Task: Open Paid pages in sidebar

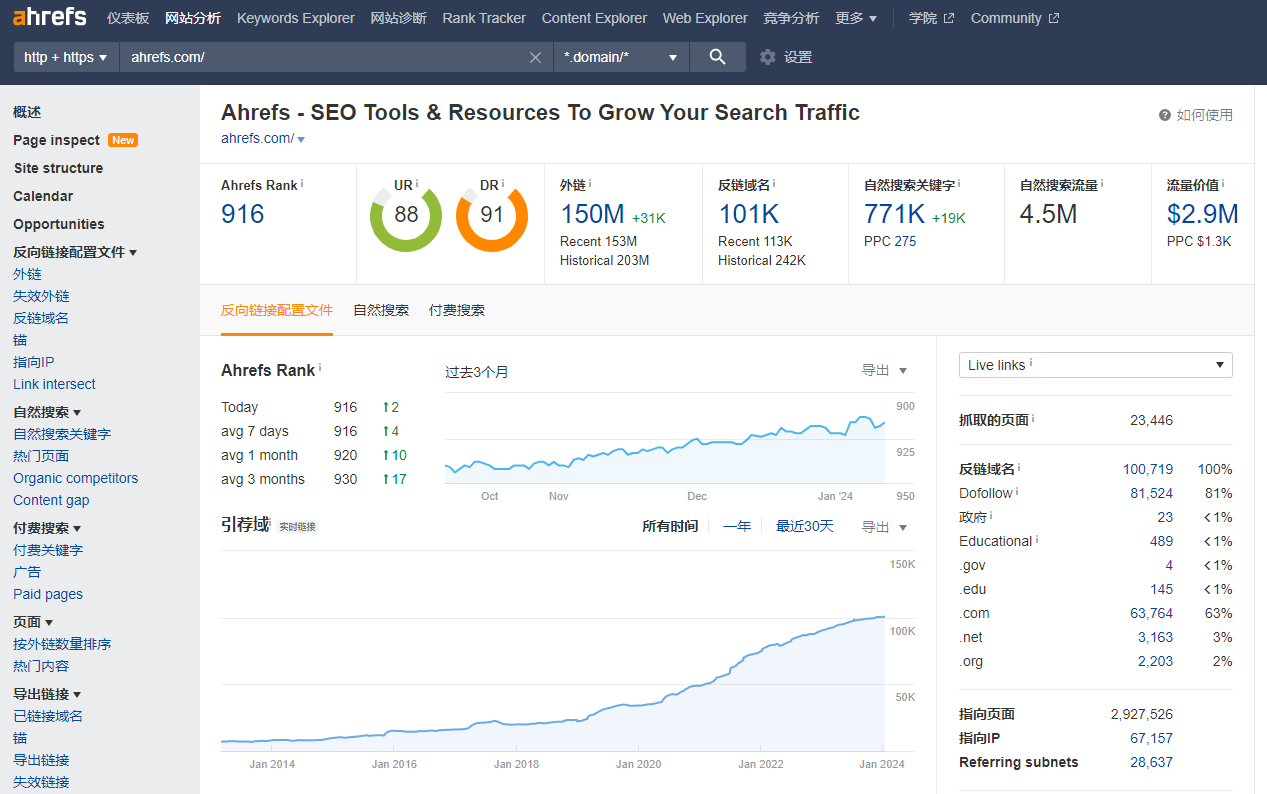Action: click(48, 594)
